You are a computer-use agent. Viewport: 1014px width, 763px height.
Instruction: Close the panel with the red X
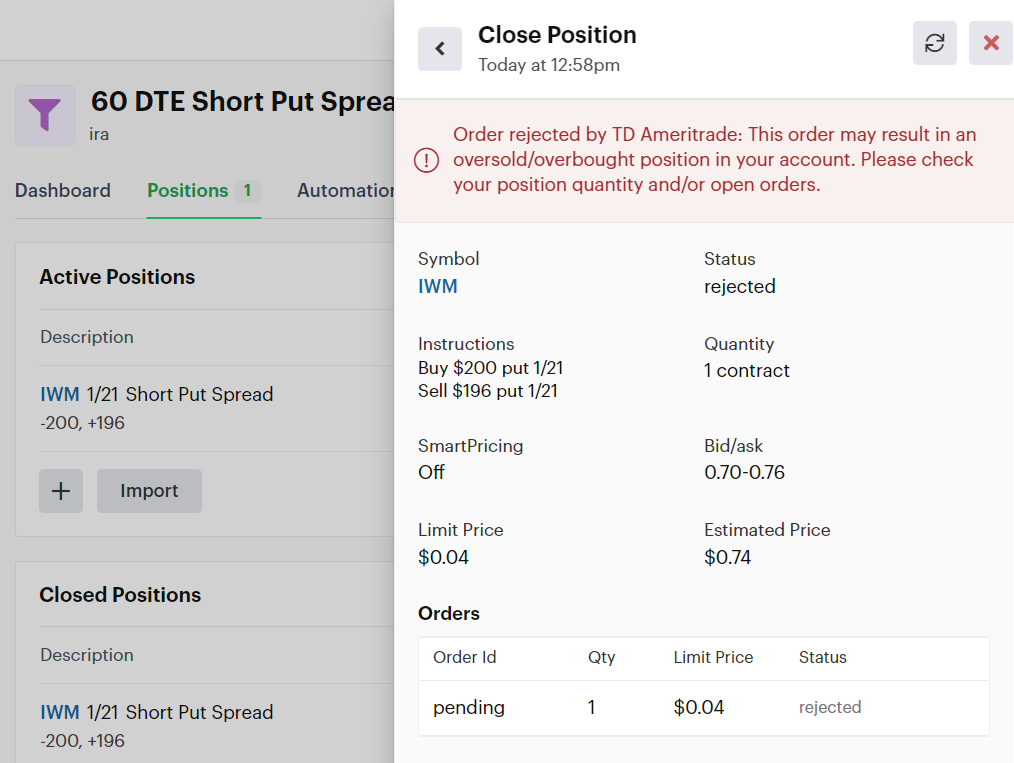[x=991, y=43]
